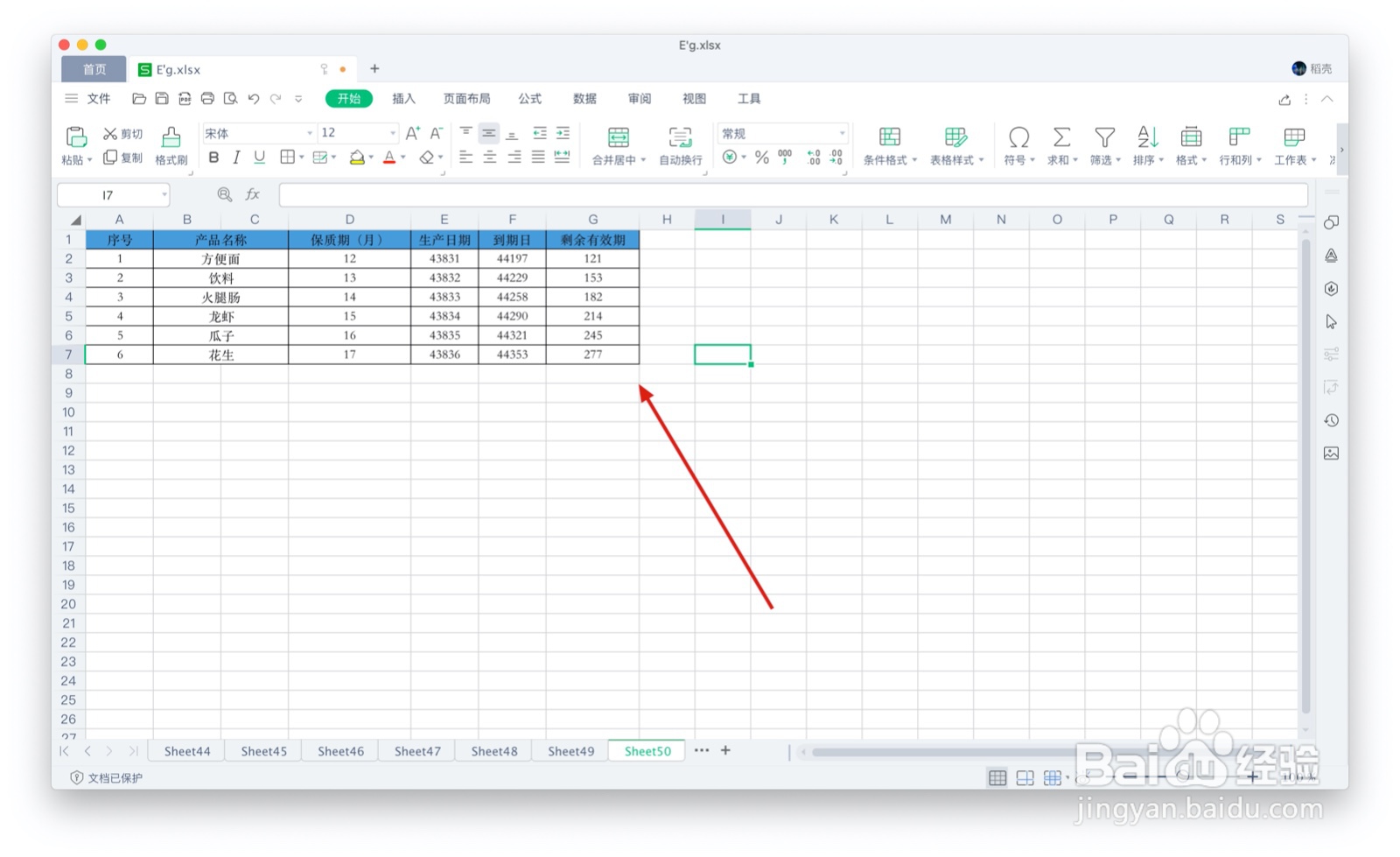Open the font name dropdown (宋体)
The height and width of the screenshot is (857, 1400).
coord(310,133)
